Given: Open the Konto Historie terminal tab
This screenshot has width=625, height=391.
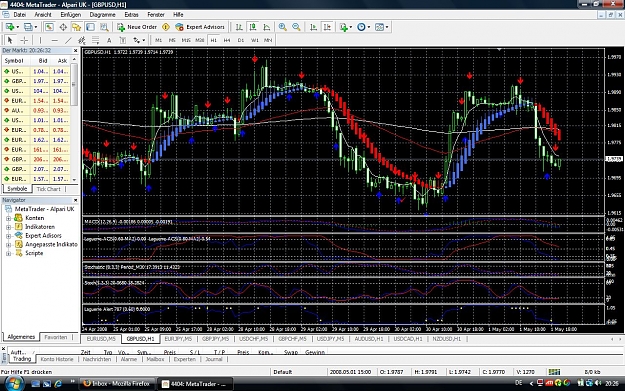Looking at the screenshot, I should 57,359.
